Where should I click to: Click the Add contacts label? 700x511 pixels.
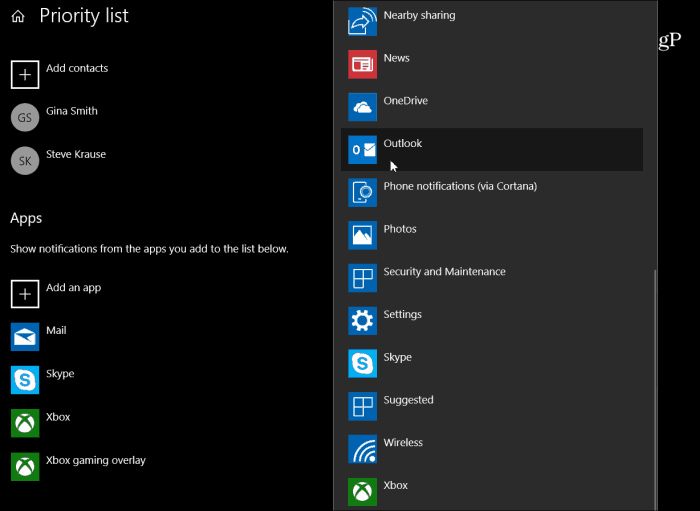point(77,68)
